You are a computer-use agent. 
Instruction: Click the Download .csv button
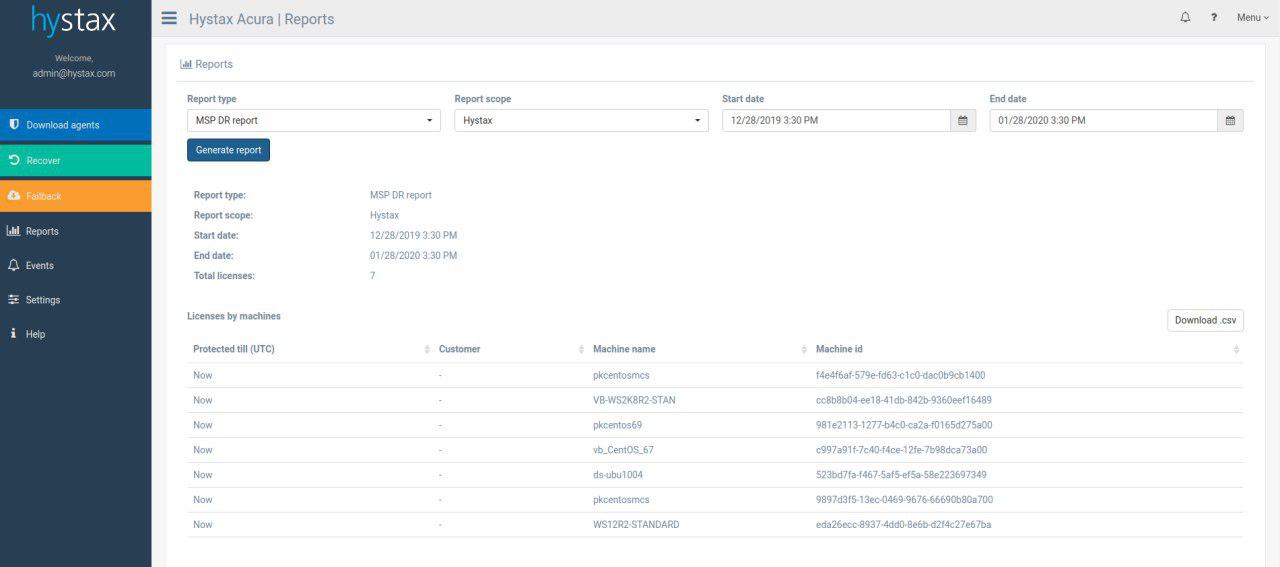coord(1205,320)
